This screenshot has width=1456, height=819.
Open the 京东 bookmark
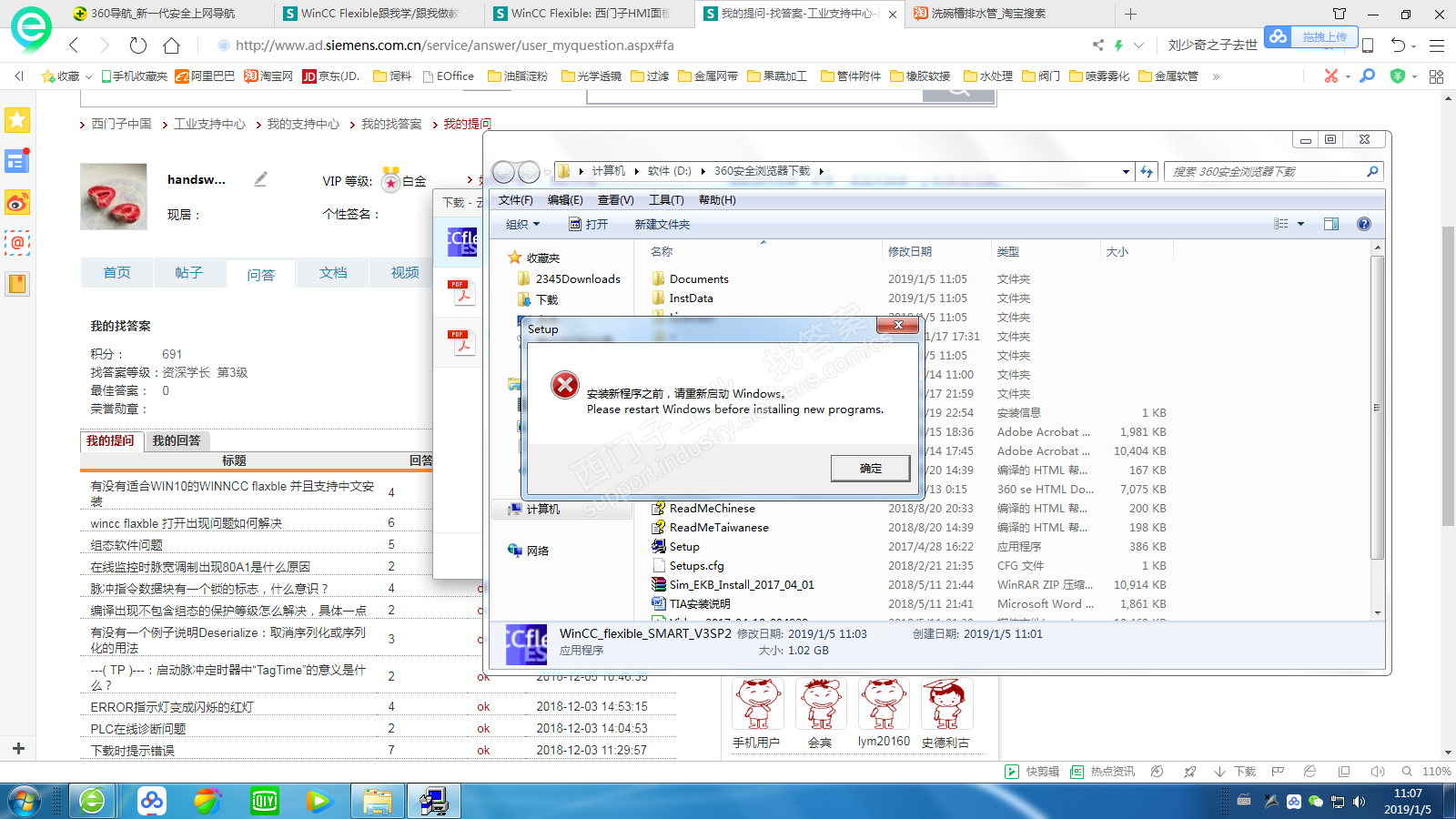[331, 76]
